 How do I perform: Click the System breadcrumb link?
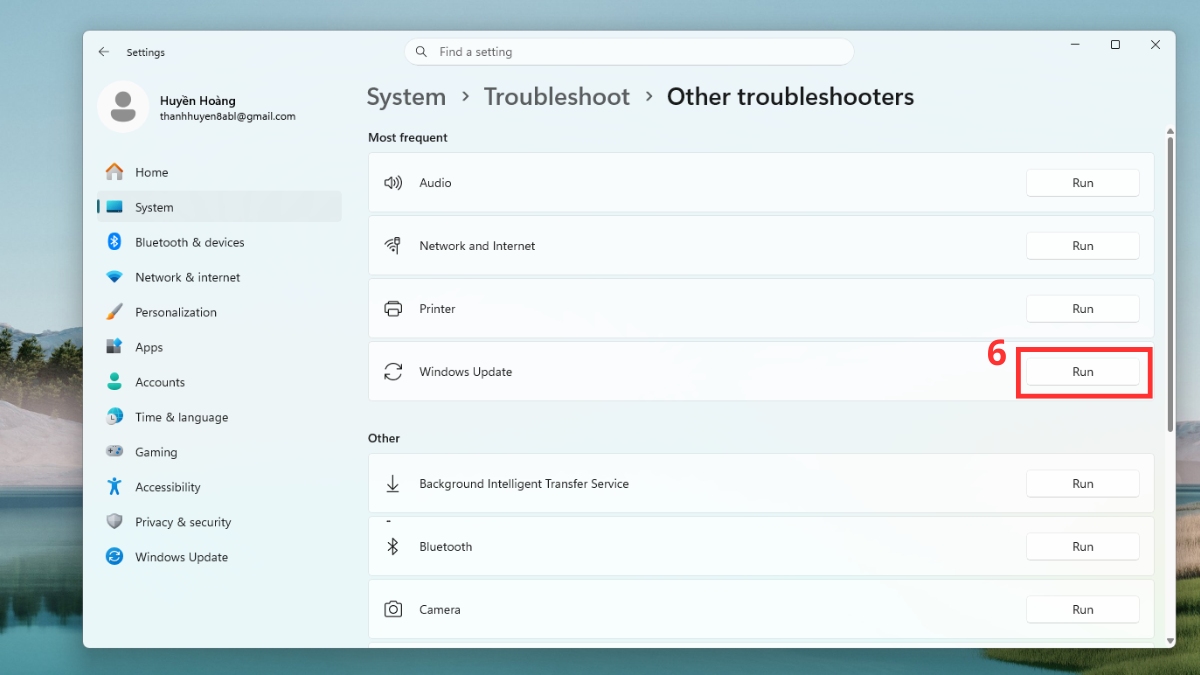click(406, 97)
